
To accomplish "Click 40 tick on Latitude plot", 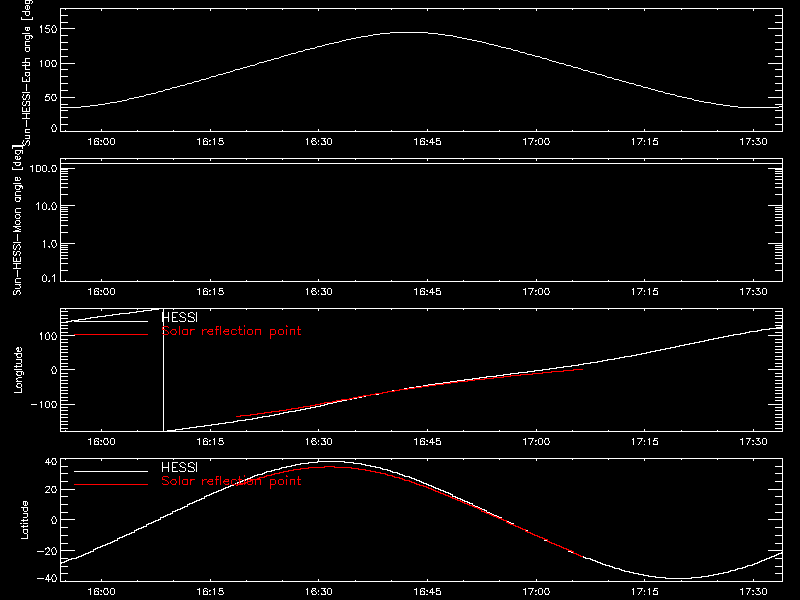I will 51,462.
